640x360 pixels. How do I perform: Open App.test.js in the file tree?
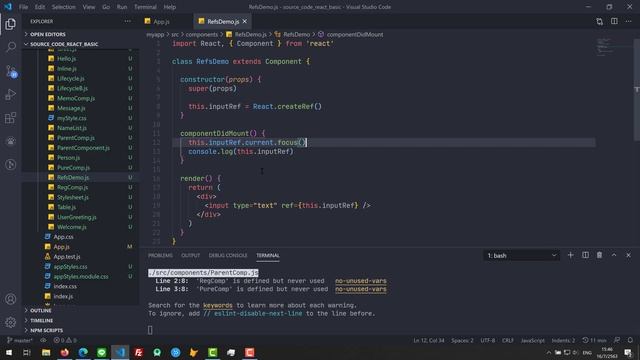point(67,257)
